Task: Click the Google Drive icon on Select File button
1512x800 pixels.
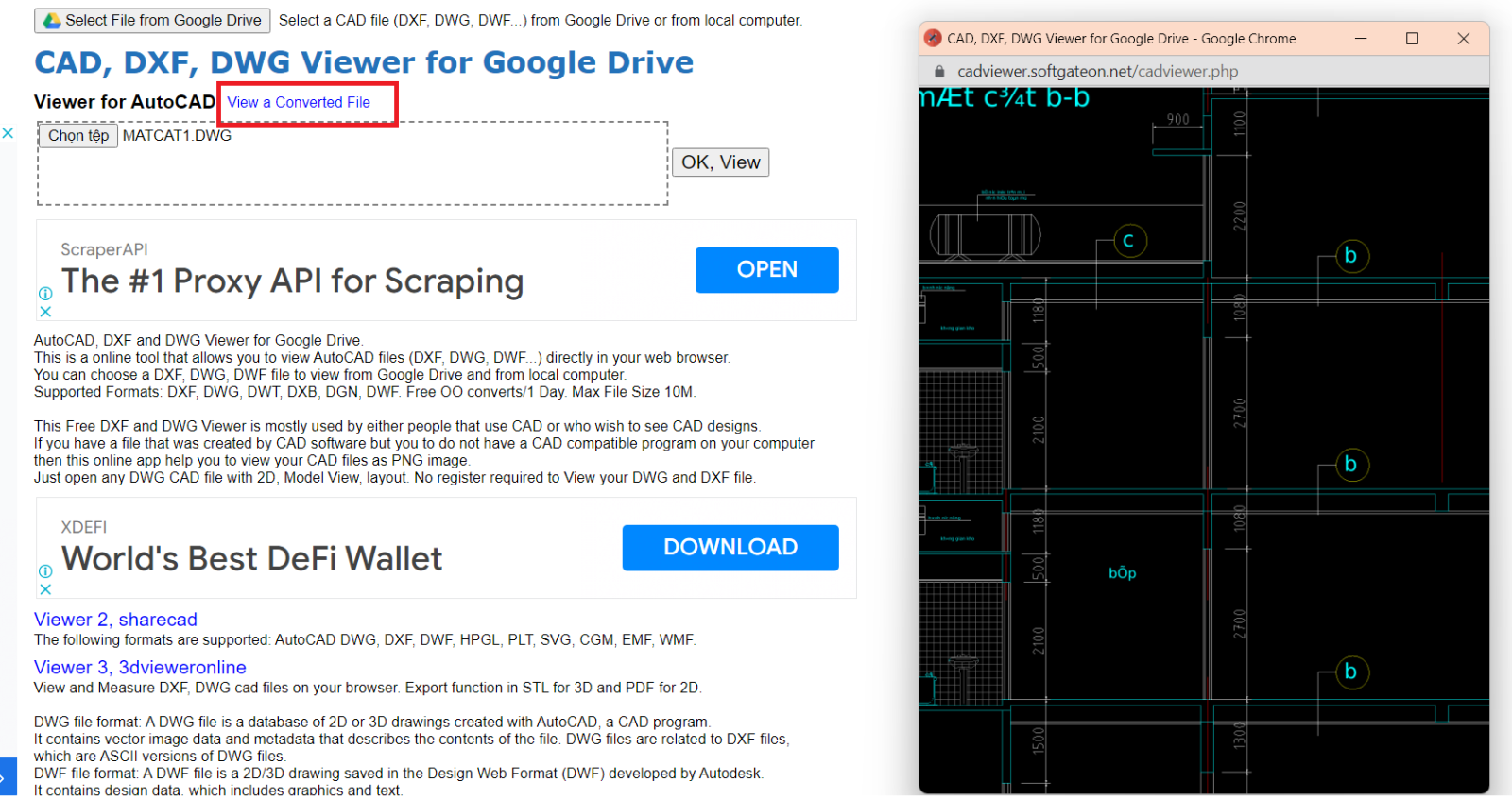Action: (52, 20)
